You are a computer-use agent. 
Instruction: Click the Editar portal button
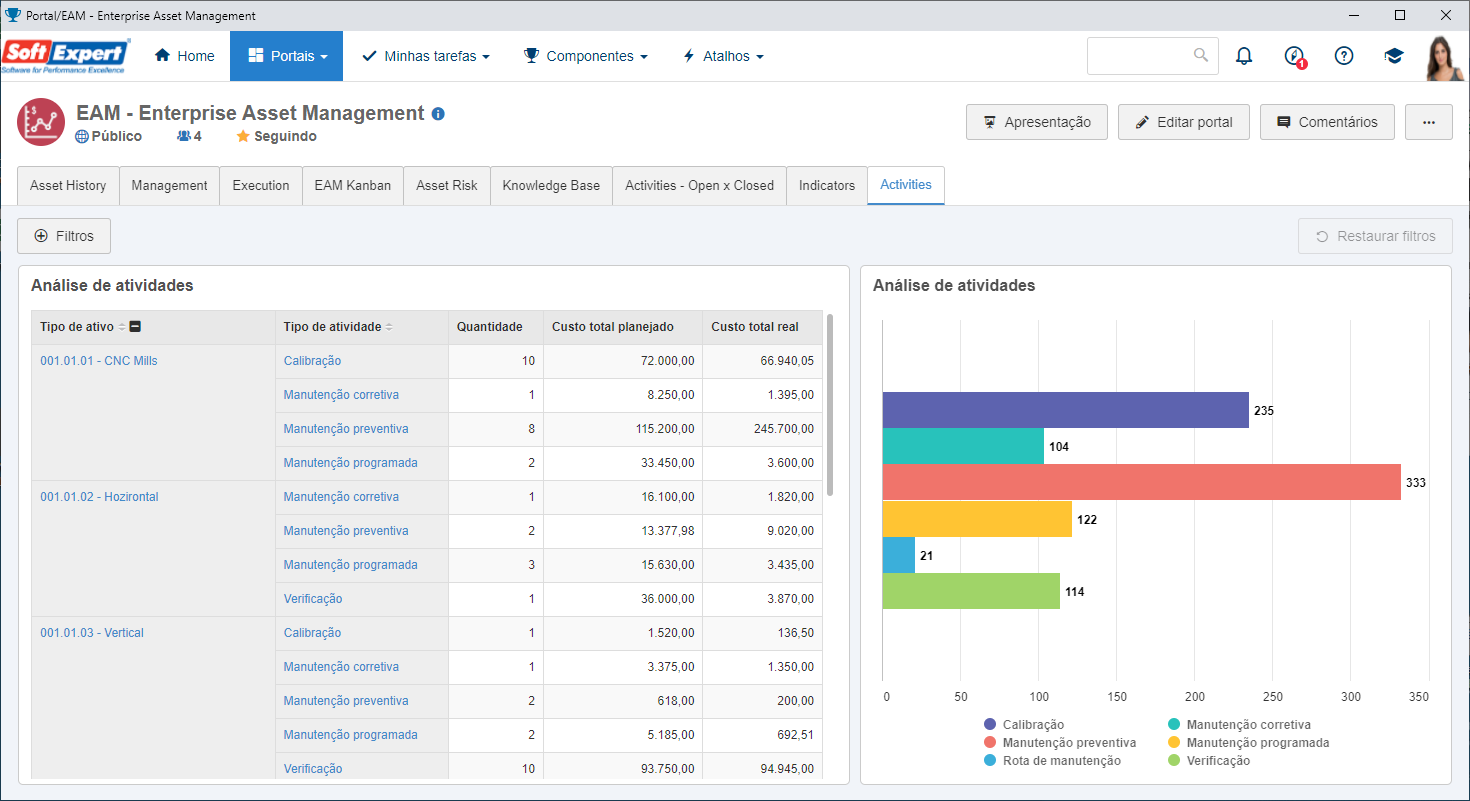1184,122
